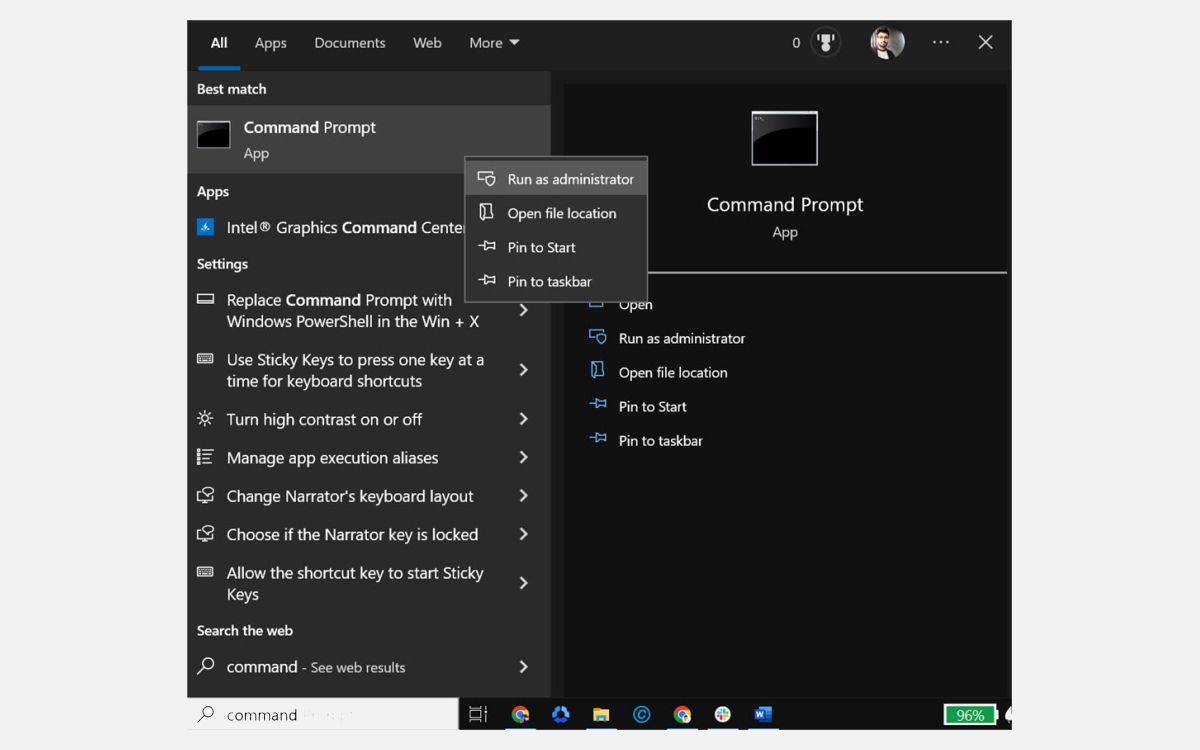
Task: Expand arrow for Turn high contrast on or off
Action: click(523, 419)
